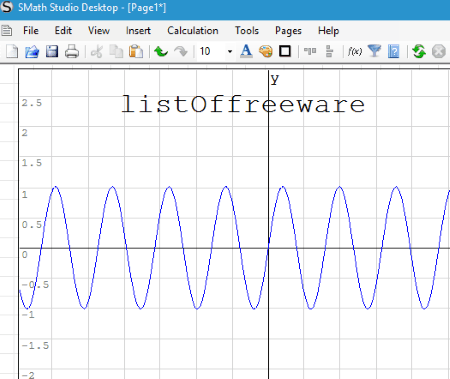Open the text color 'A' icon
This screenshot has height=379, width=450.
click(x=246, y=52)
